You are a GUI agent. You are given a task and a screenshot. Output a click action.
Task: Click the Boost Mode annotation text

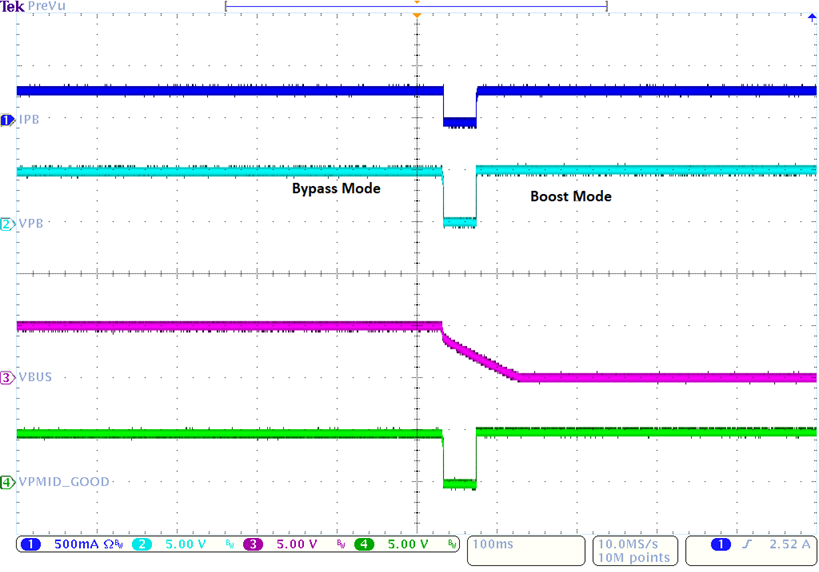pyautogui.click(x=570, y=196)
